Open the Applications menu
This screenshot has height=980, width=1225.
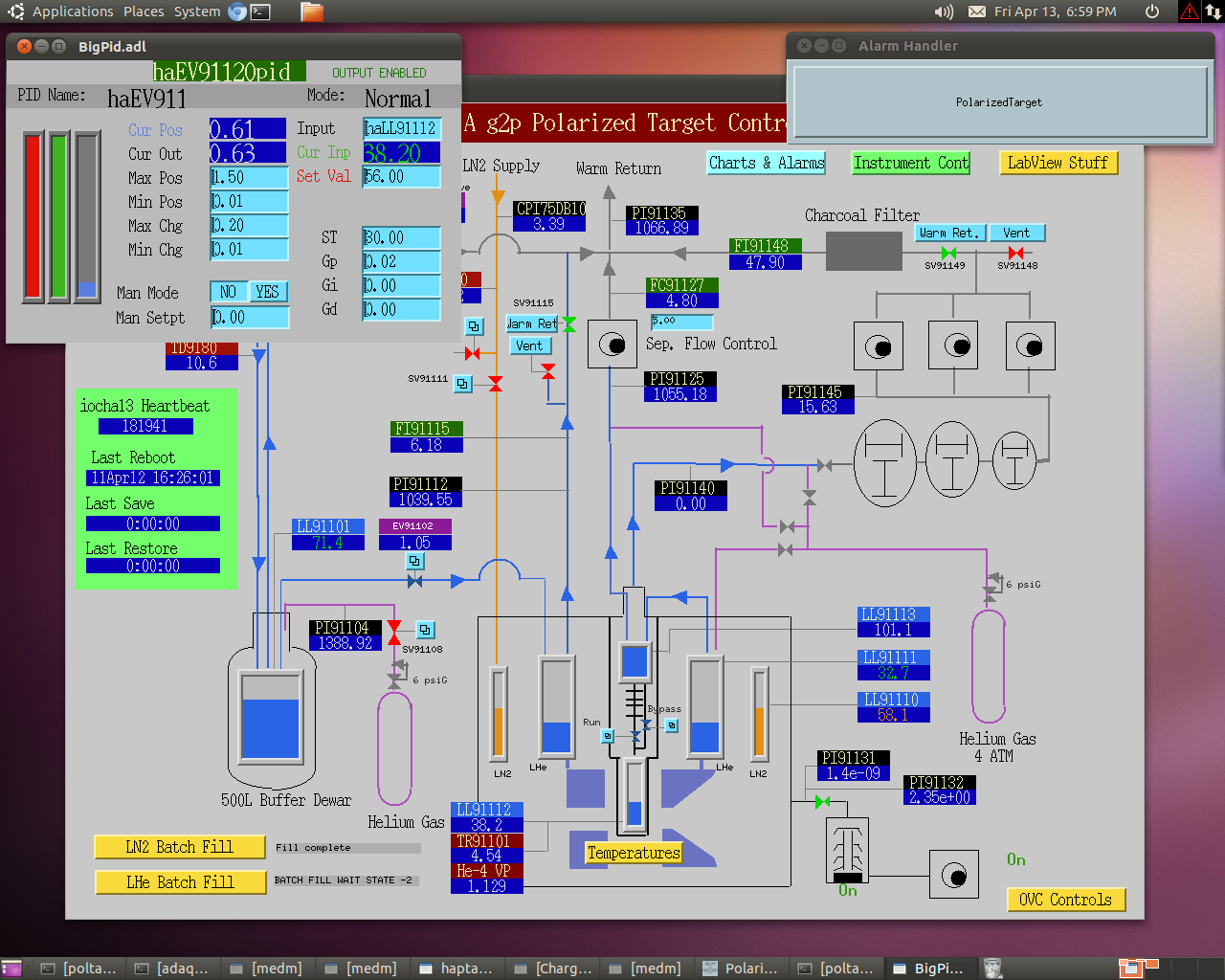click(73, 11)
